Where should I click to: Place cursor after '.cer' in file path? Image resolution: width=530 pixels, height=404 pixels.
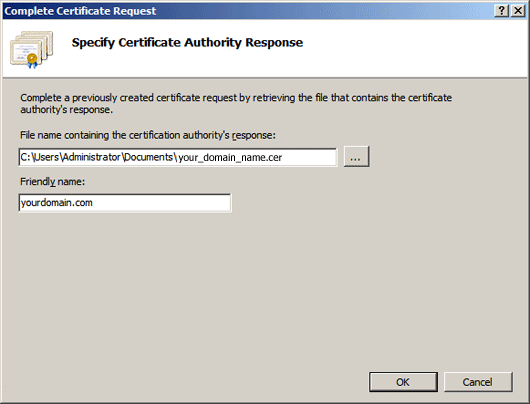pos(283,157)
